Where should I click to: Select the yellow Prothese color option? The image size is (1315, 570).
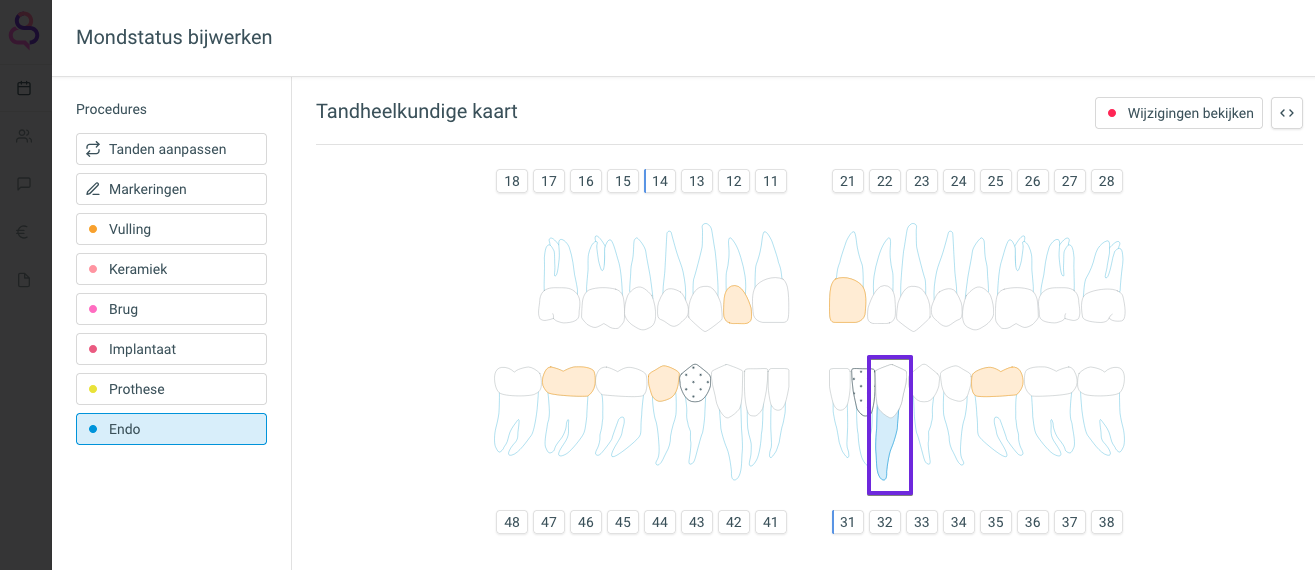pyautogui.click(x=171, y=389)
